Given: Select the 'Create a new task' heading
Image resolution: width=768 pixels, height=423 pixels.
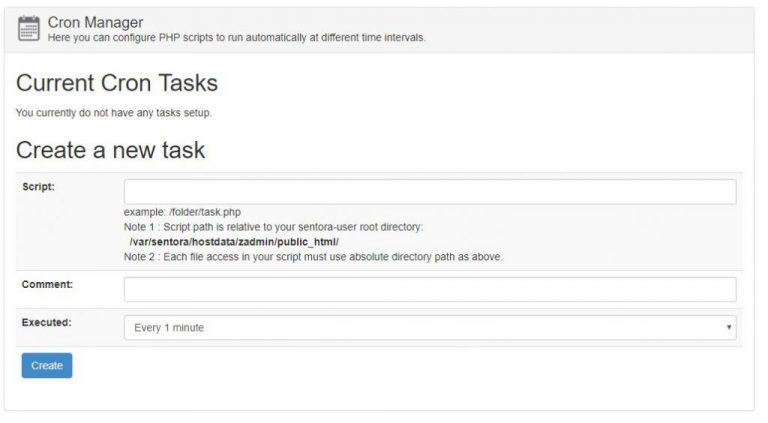Looking at the screenshot, I should point(111,150).
